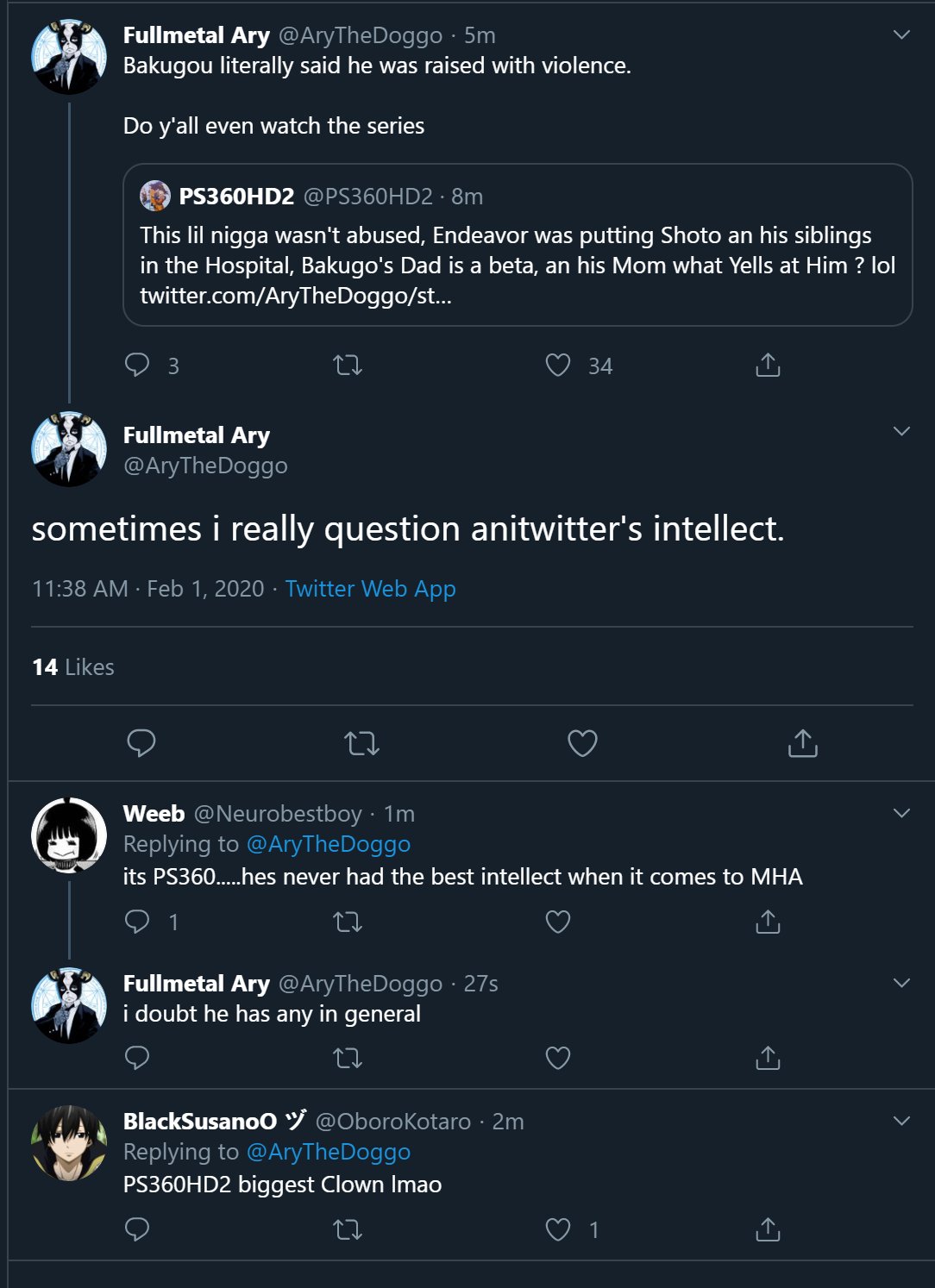This screenshot has width=935, height=1288.
Task: Share the 'i doubt he has any' reply
Action: pyautogui.click(x=768, y=1057)
